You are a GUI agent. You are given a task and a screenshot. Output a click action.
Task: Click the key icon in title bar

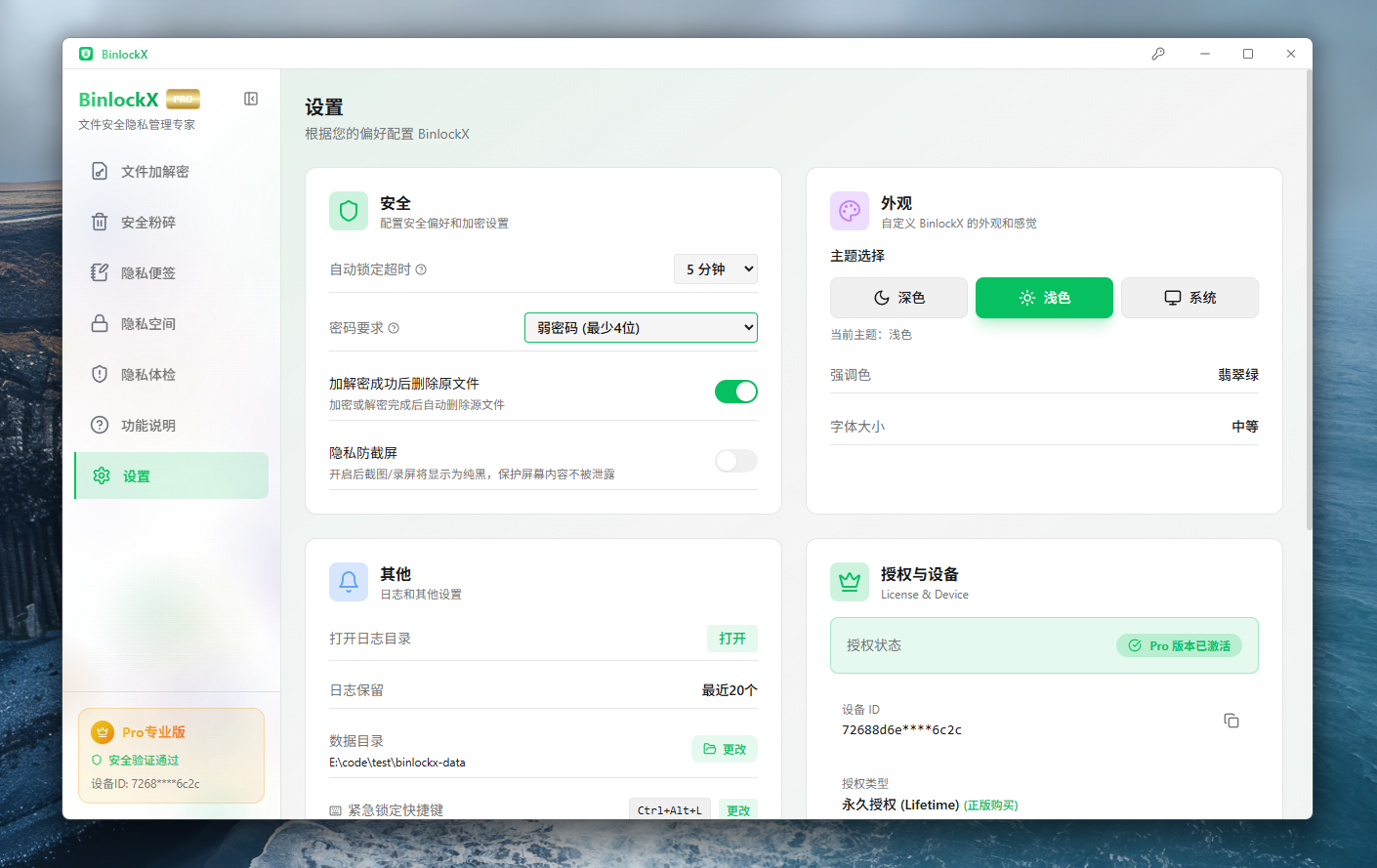tap(1158, 54)
